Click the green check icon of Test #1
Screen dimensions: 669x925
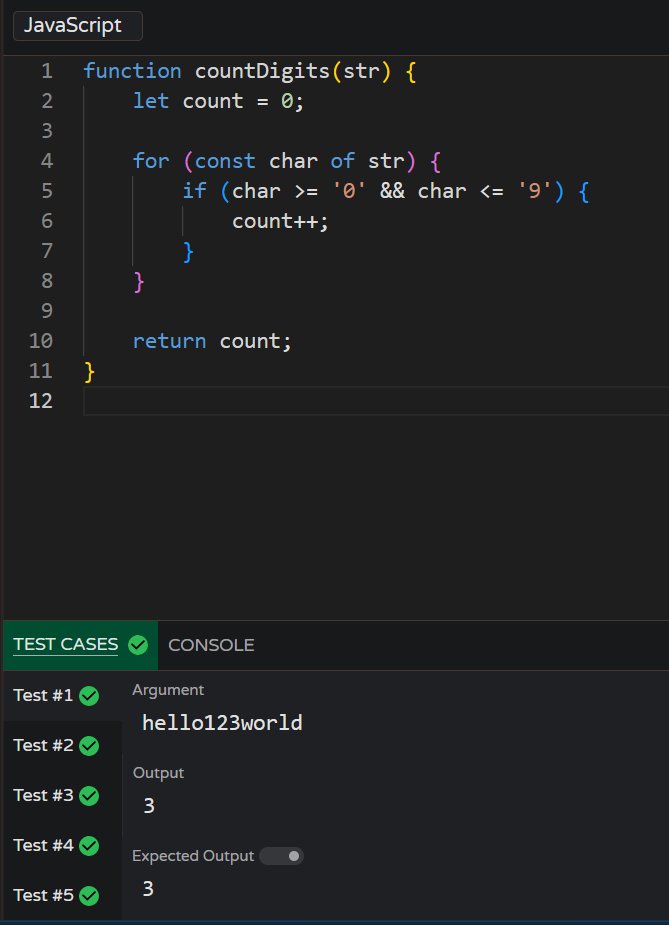click(x=89, y=696)
